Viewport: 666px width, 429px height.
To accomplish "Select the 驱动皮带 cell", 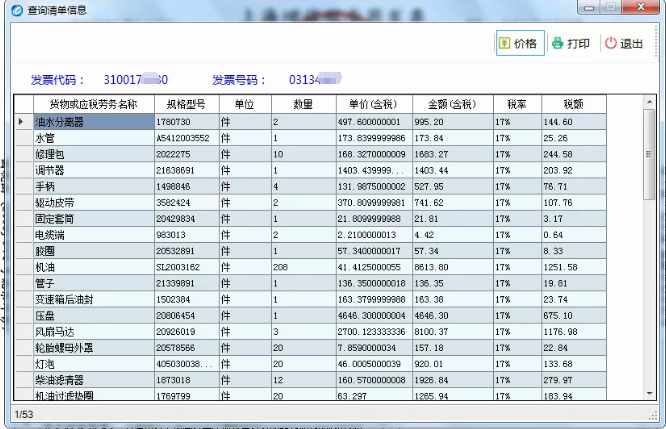I will [x=93, y=203].
